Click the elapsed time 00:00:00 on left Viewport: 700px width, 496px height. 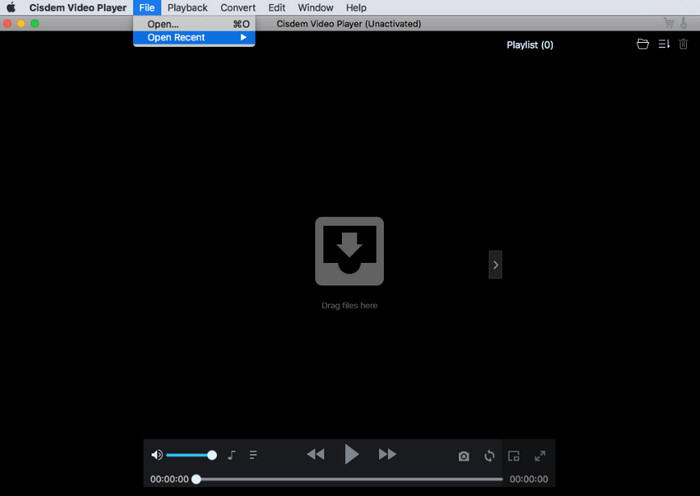coord(169,479)
